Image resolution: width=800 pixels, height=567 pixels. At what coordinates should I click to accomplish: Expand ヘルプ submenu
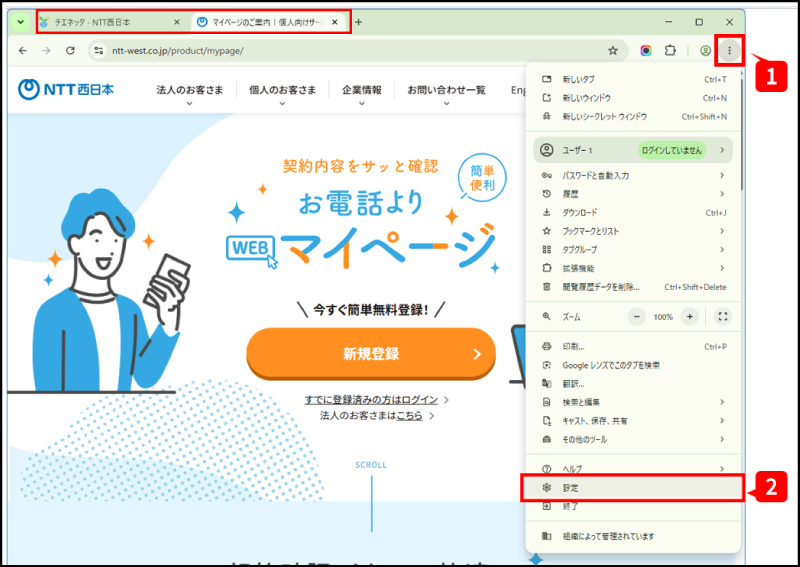click(633, 469)
